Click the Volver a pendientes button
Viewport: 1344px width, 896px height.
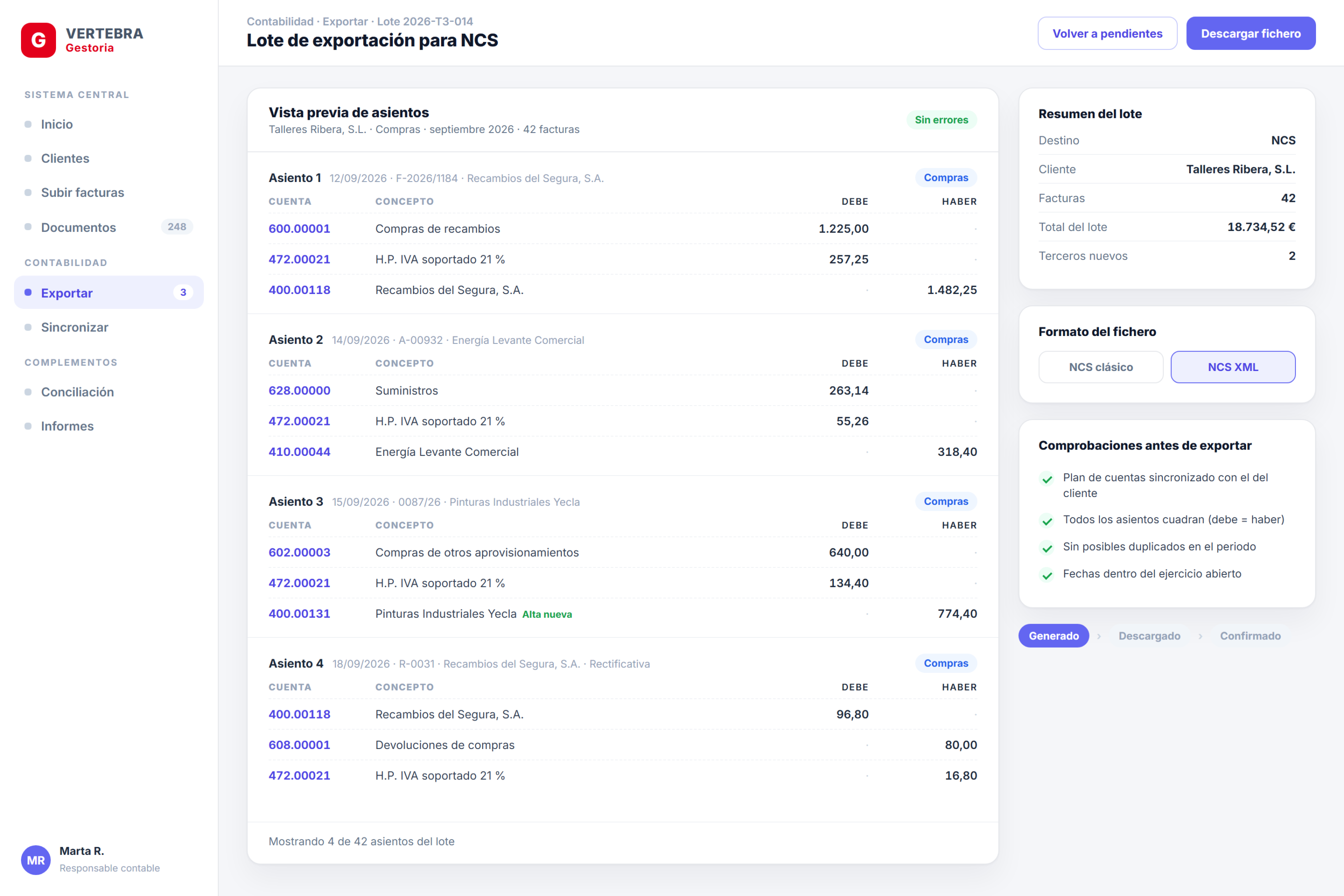tap(1107, 33)
